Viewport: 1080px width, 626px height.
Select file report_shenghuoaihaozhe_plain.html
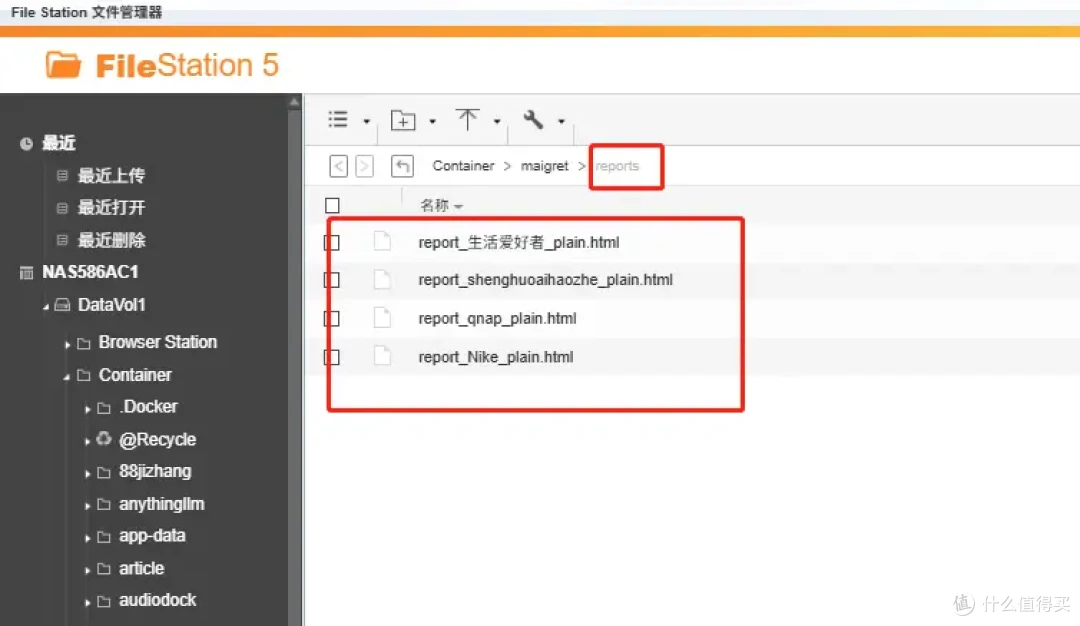[546, 280]
